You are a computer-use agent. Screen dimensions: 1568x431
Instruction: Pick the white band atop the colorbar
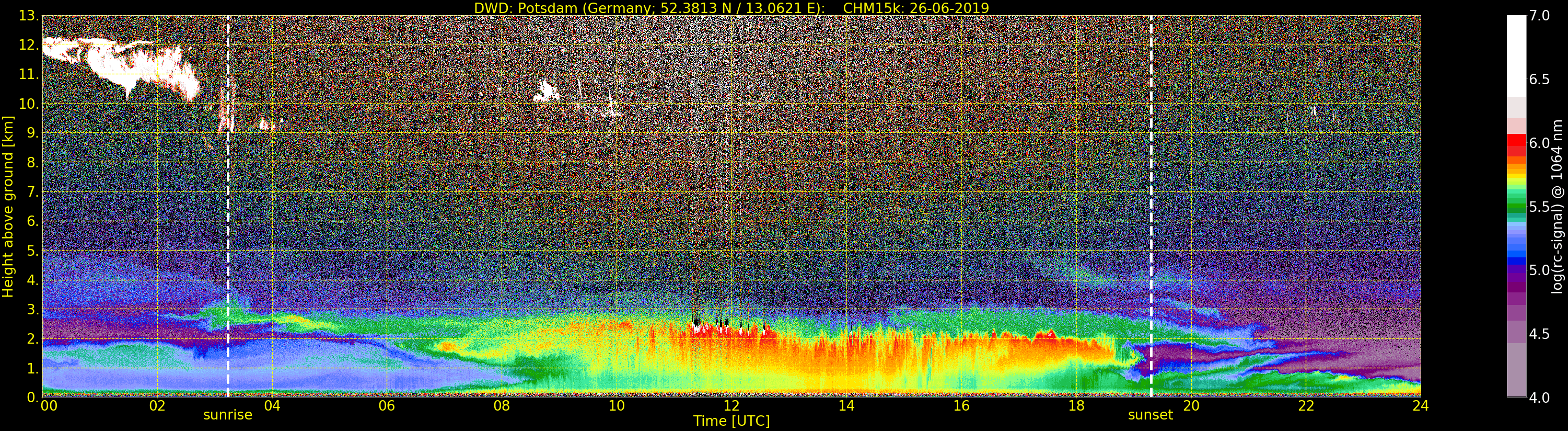pyautogui.click(x=1516, y=56)
